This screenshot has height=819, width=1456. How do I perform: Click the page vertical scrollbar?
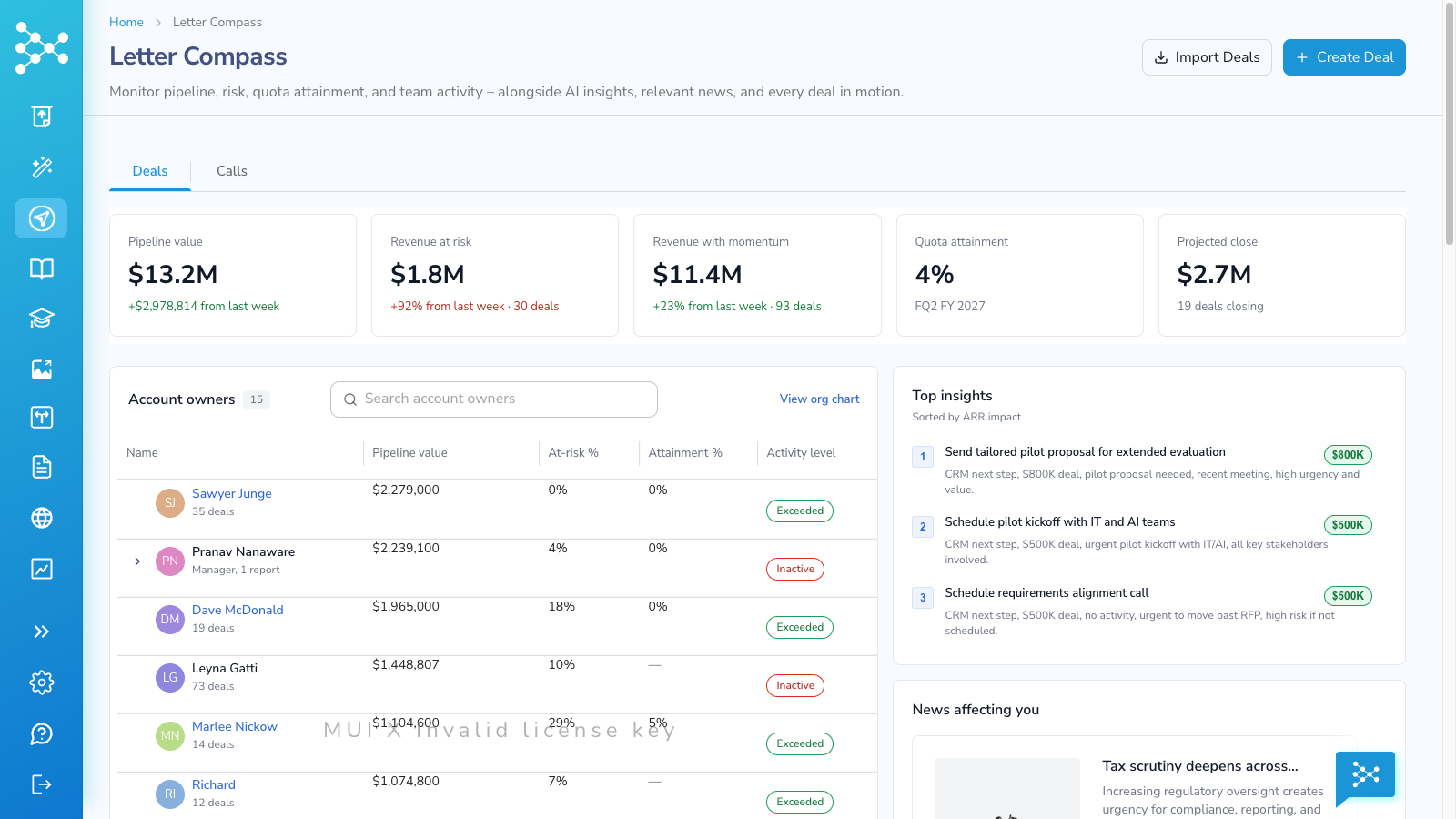(x=1450, y=123)
